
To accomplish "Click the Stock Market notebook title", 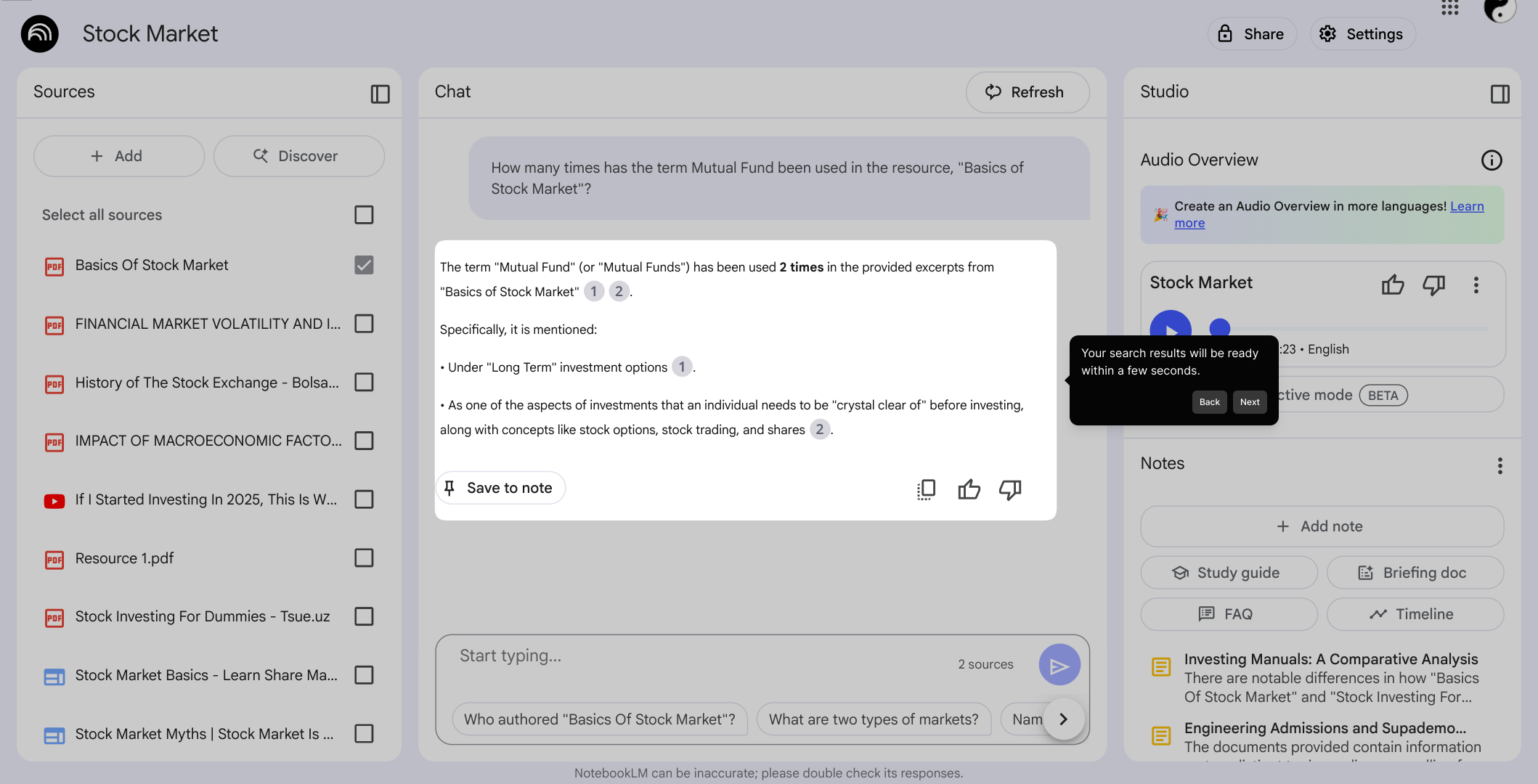I will pyautogui.click(x=150, y=33).
